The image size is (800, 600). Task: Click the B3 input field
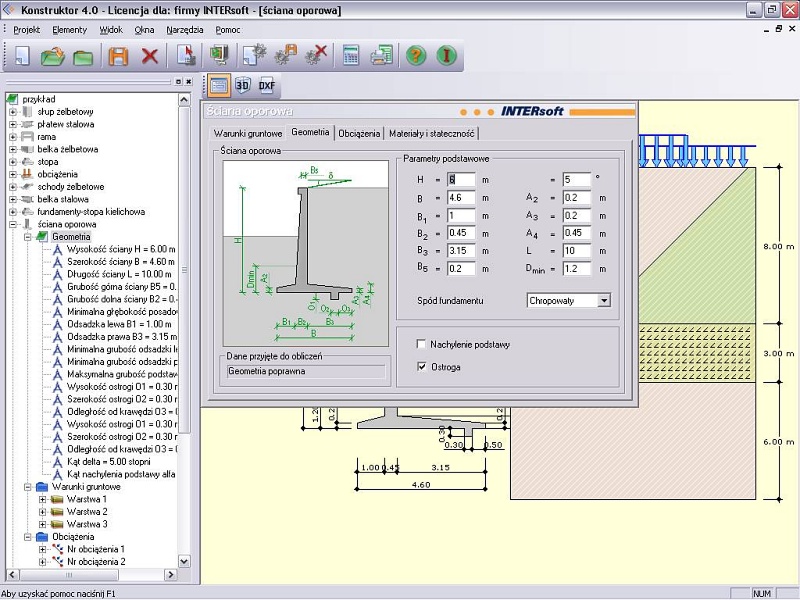(x=461, y=251)
